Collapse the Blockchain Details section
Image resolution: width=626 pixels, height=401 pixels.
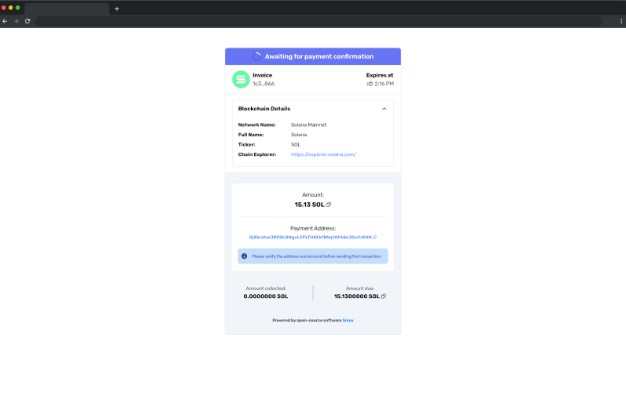(x=384, y=108)
